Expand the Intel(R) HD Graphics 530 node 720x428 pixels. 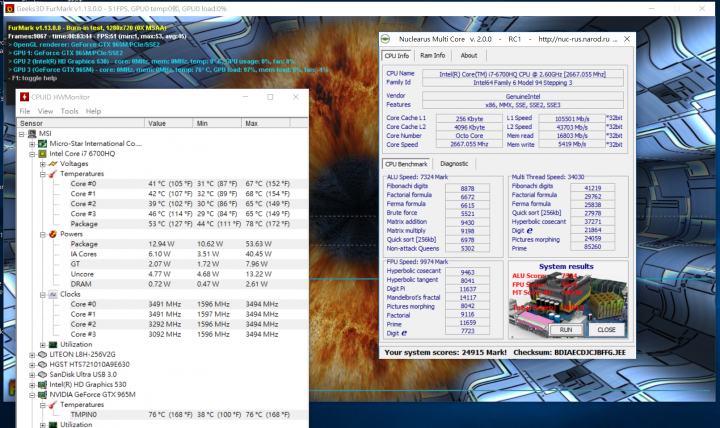pyautogui.click(x=32, y=385)
